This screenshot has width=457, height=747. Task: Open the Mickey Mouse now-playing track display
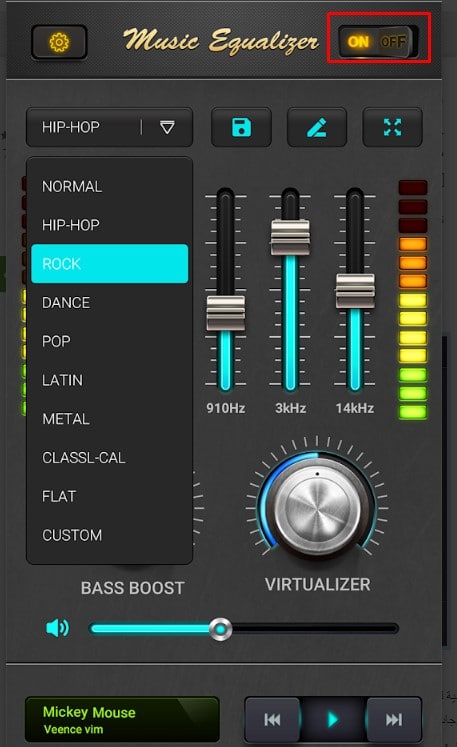(x=122, y=719)
